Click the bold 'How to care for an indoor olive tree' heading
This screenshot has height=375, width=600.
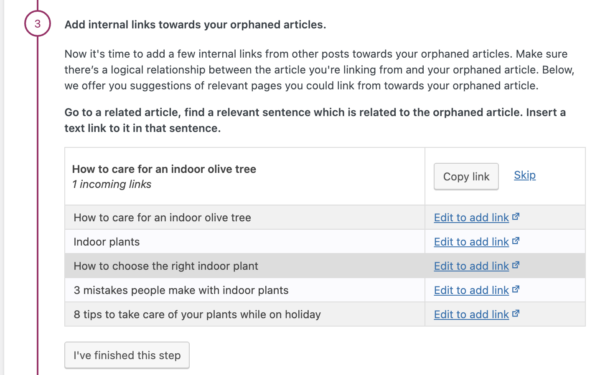click(x=164, y=169)
